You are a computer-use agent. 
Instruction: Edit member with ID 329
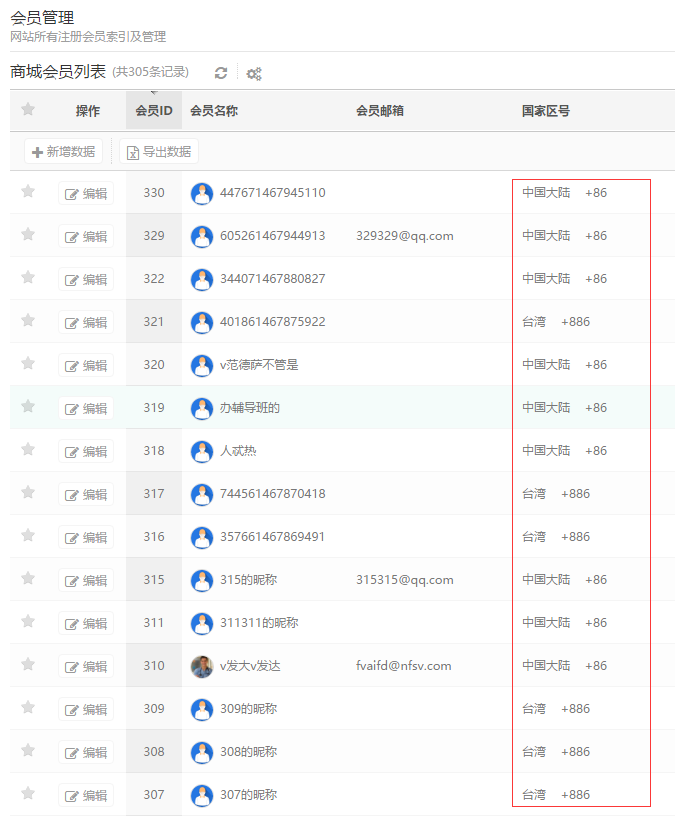pos(86,237)
